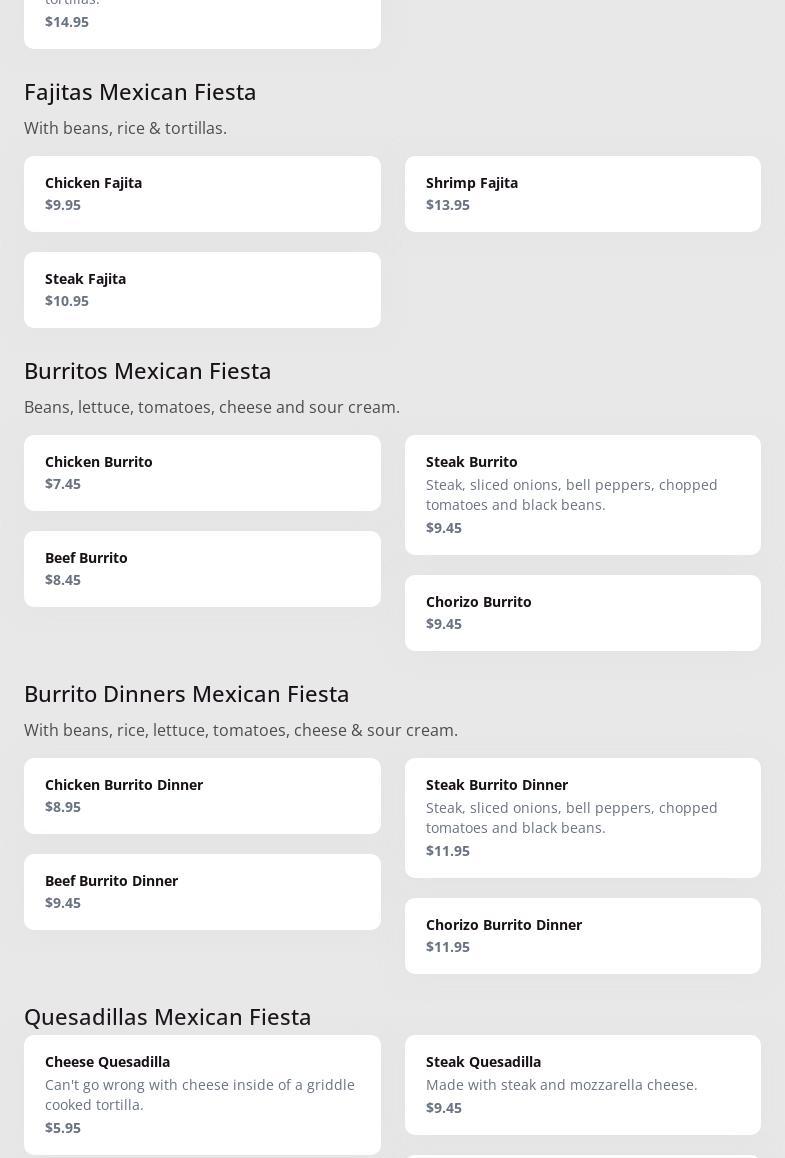Click the $14.95 item card at top
The height and width of the screenshot is (1158, 785).
tap(202, 22)
